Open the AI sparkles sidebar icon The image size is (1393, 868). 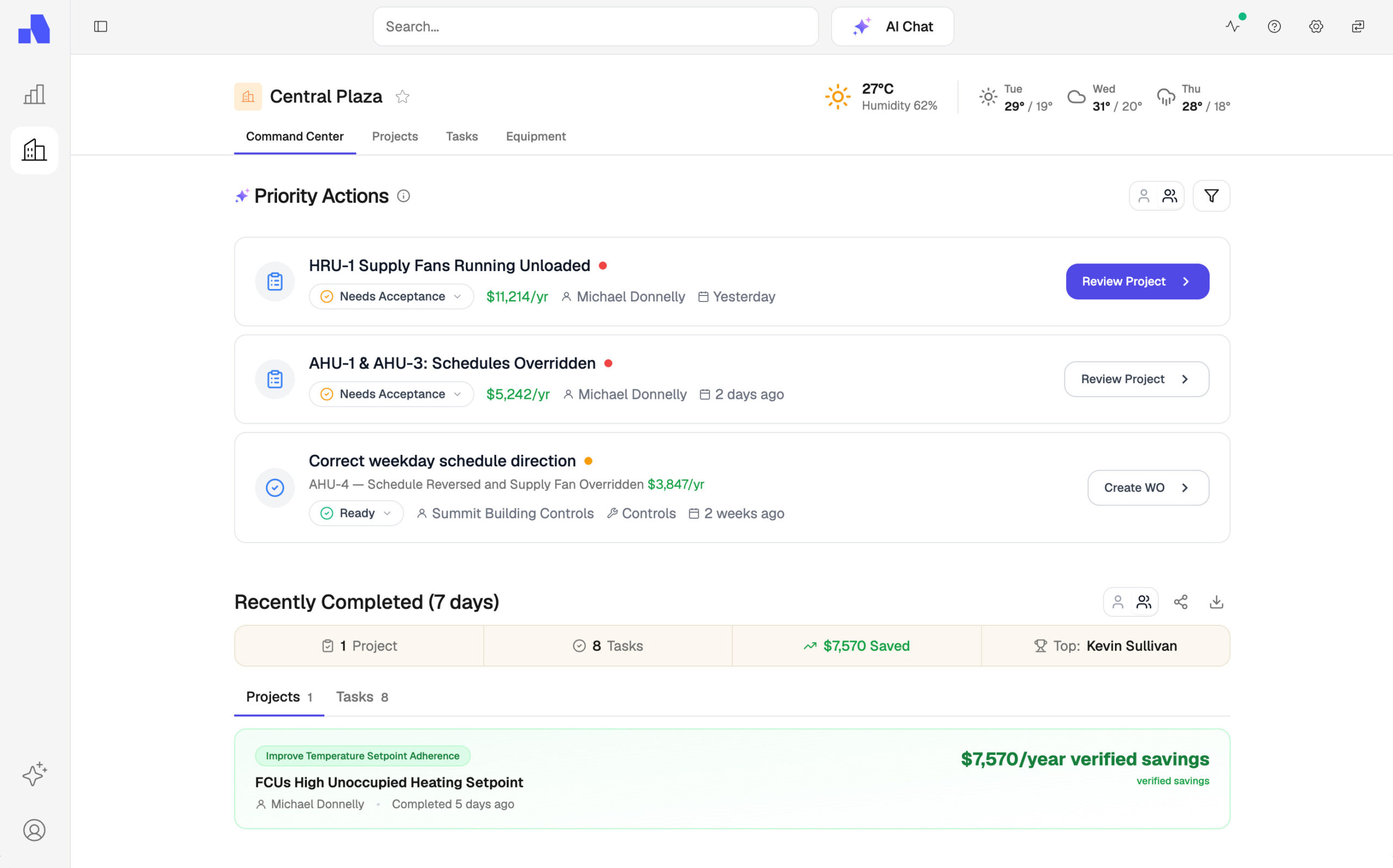click(x=34, y=774)
